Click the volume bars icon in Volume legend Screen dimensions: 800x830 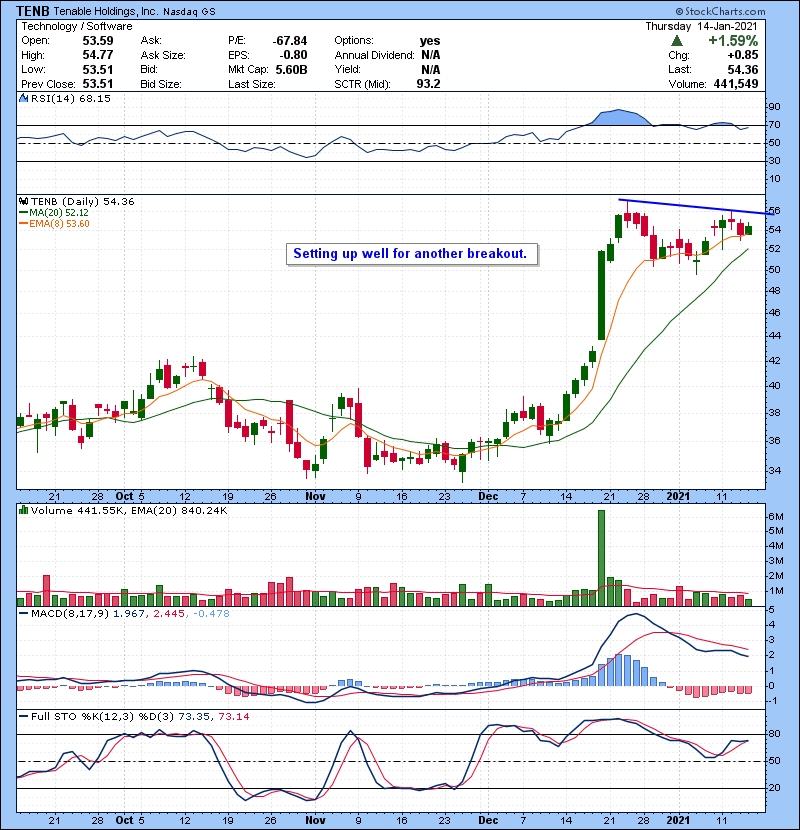23,510
